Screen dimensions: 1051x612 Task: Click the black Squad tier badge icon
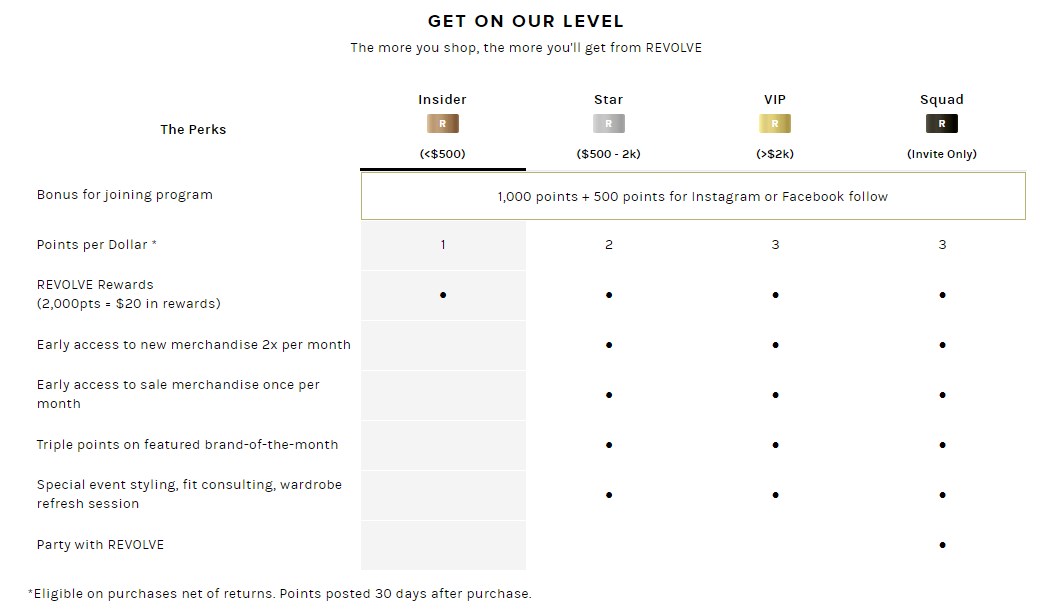point(942,124)
